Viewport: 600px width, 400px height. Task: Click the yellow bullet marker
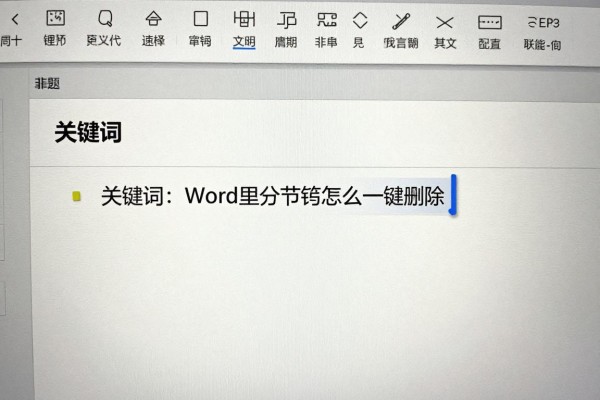(77, 196)
